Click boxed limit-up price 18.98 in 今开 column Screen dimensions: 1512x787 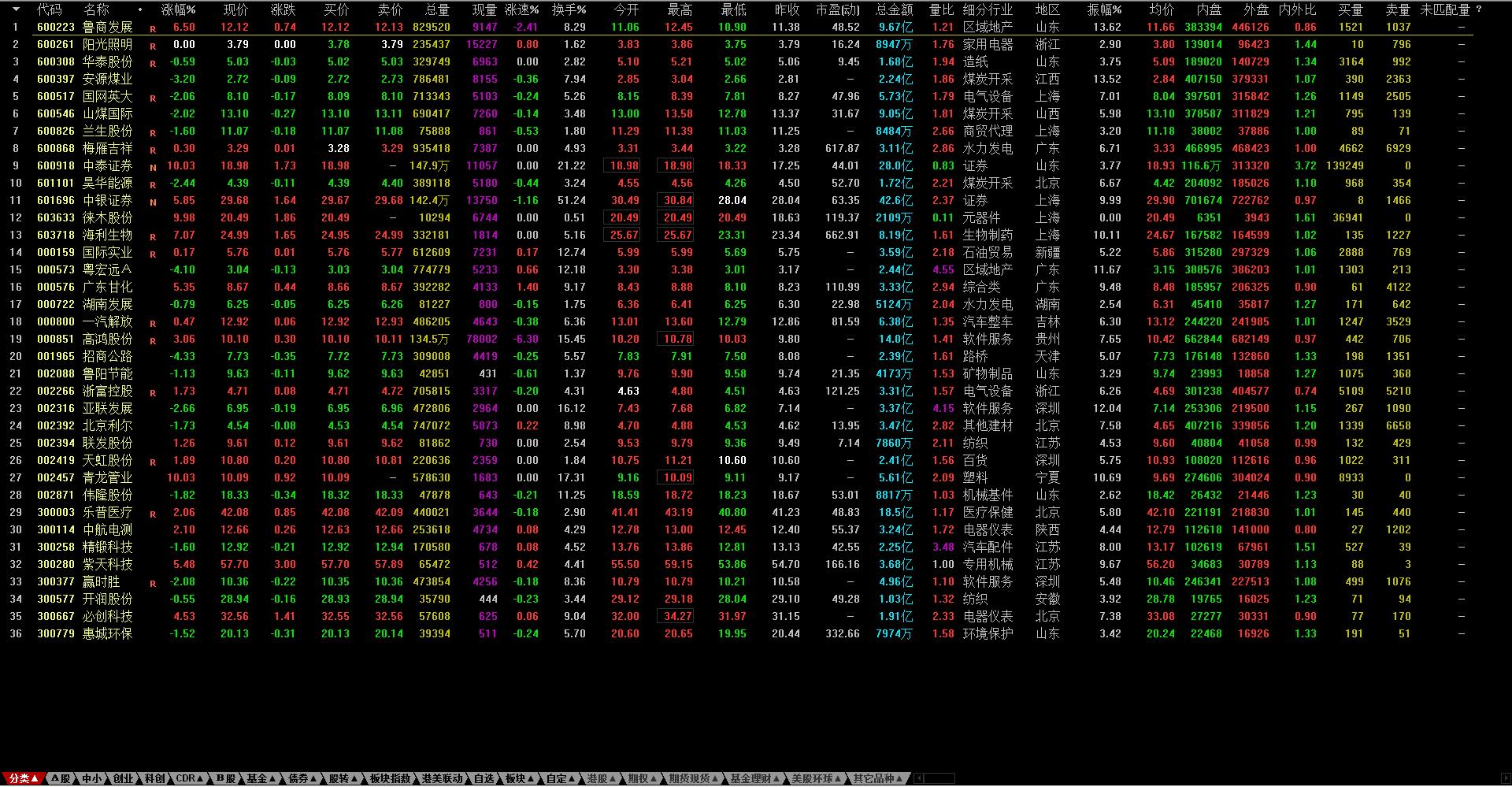[x=621, y=165]
